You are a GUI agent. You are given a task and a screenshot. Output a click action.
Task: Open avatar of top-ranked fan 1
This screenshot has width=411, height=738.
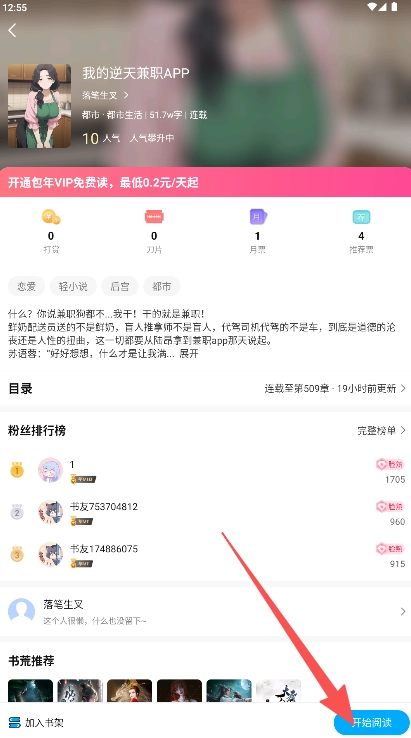tap(50, 470)
